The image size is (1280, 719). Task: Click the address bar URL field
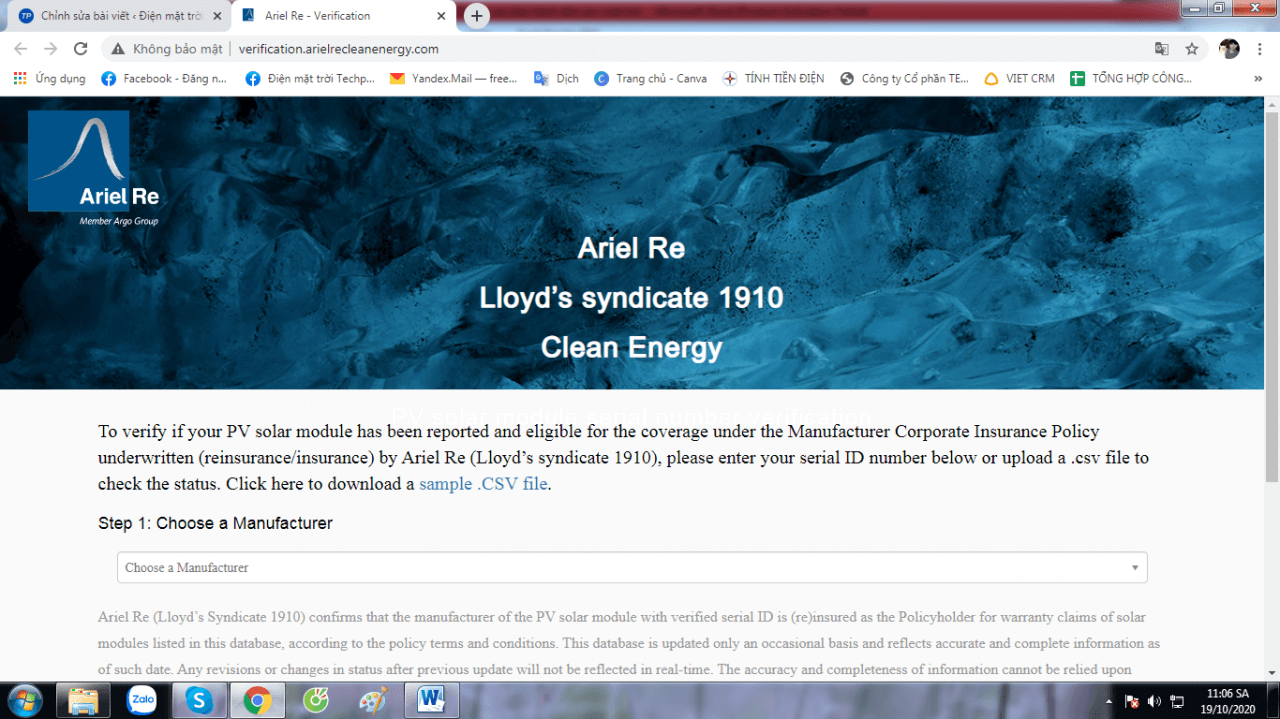pyautogui.click(x=640, y=49)
